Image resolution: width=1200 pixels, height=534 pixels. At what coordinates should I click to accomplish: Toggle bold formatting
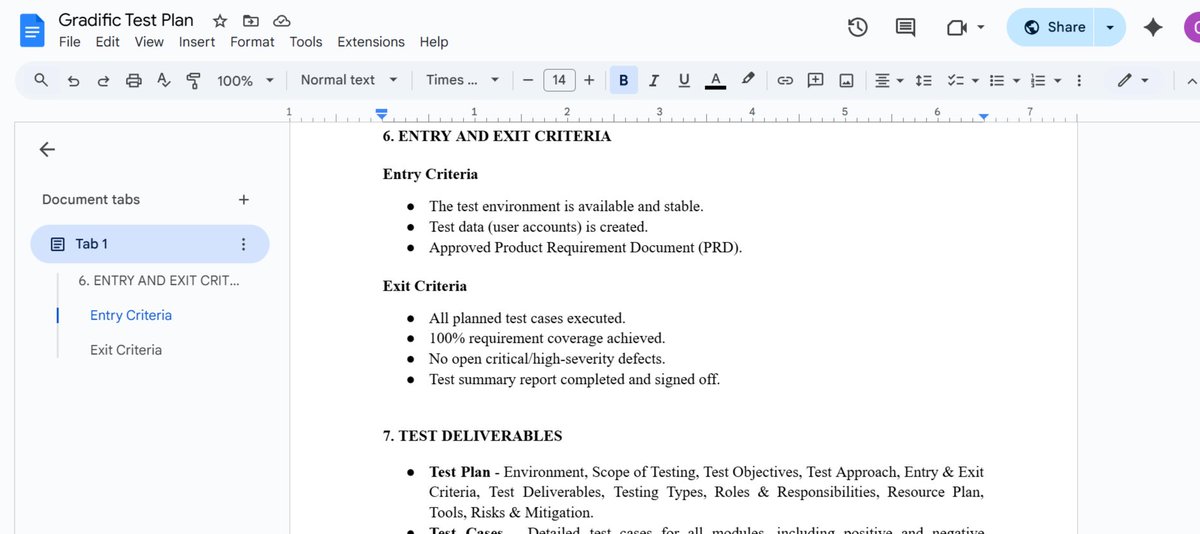coord(624,80)
